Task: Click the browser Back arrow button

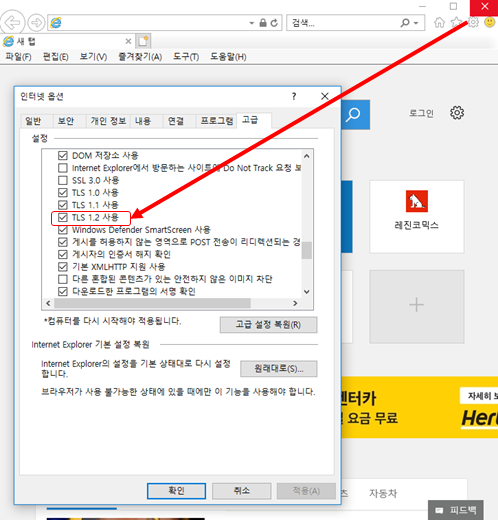Action: (12, 23)
